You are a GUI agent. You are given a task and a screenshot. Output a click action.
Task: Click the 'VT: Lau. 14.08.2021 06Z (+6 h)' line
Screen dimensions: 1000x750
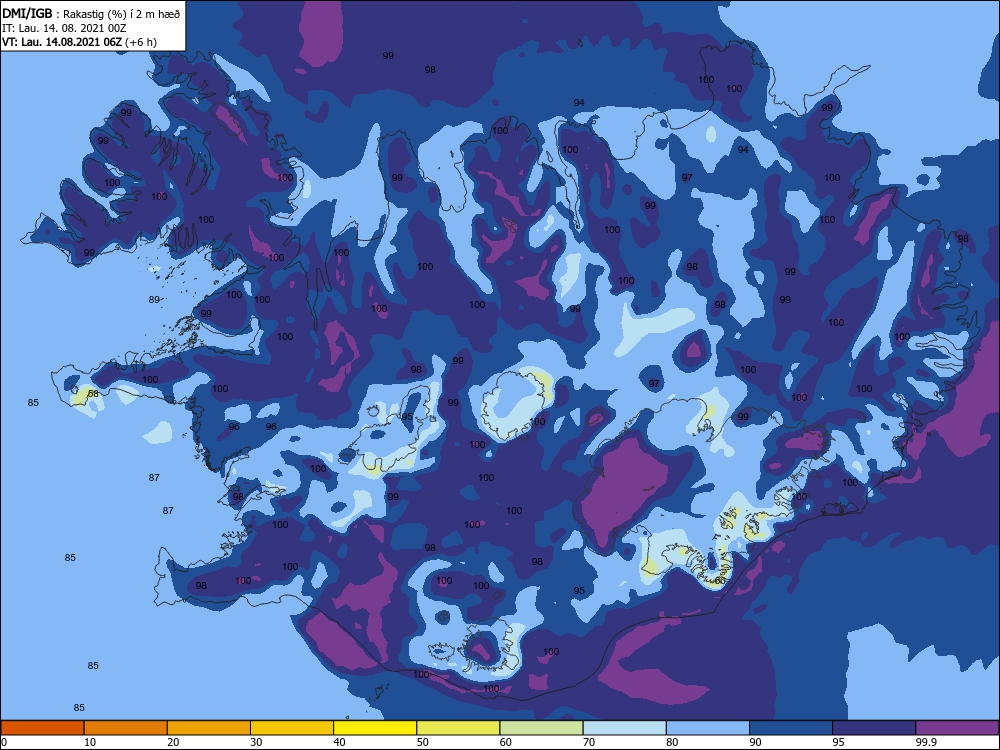coord(79,42)
